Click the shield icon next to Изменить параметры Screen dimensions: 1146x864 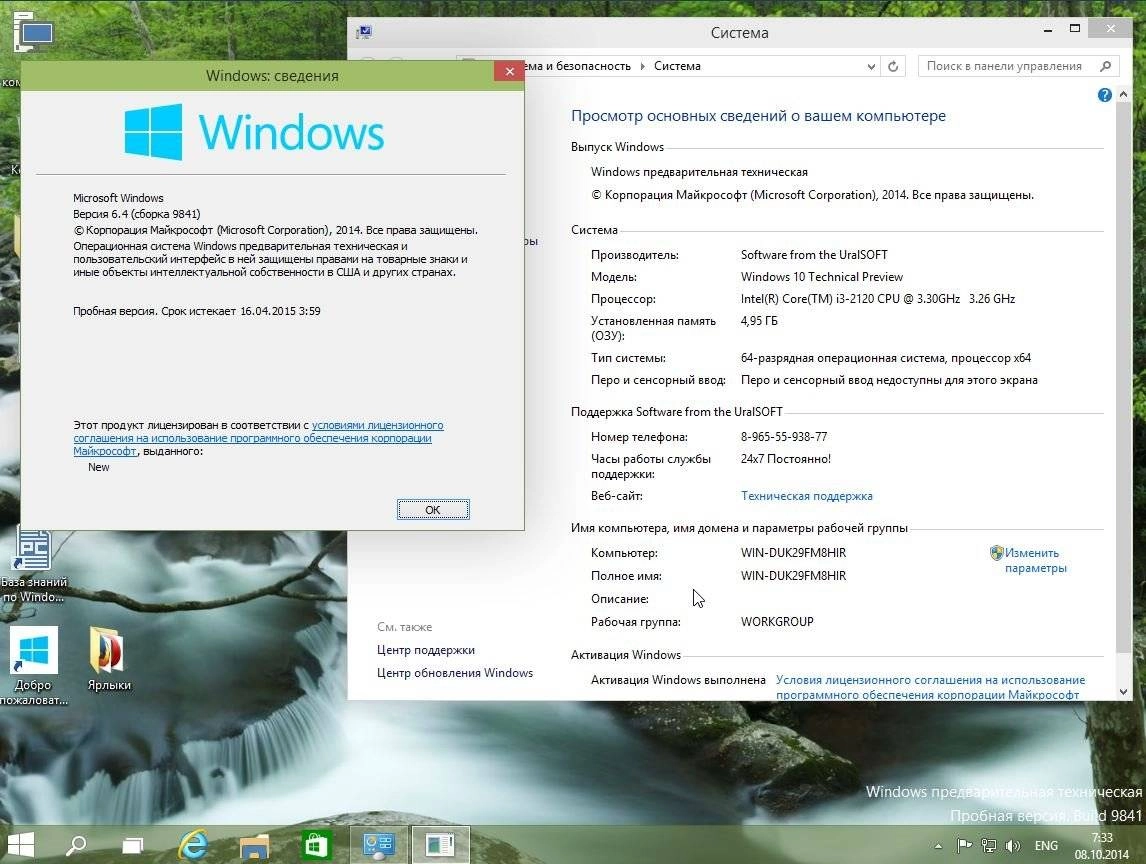996,553
